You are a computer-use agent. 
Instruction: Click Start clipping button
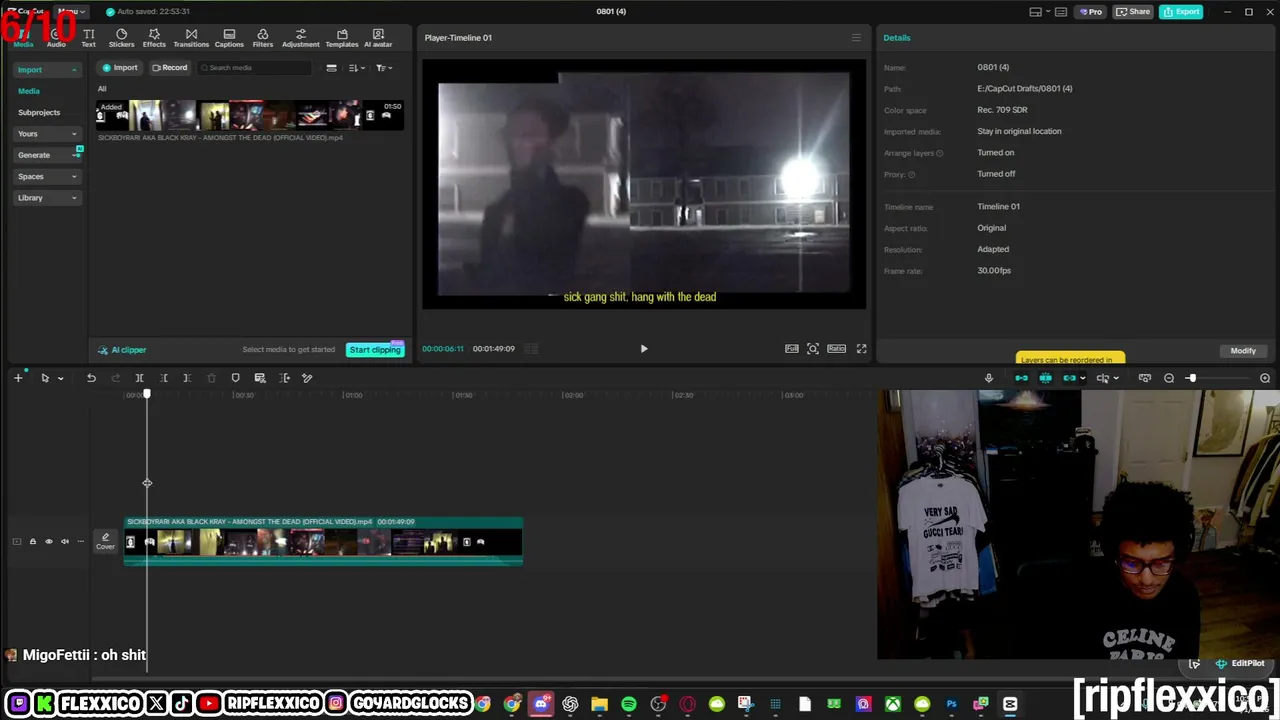[x=375, y=350]
